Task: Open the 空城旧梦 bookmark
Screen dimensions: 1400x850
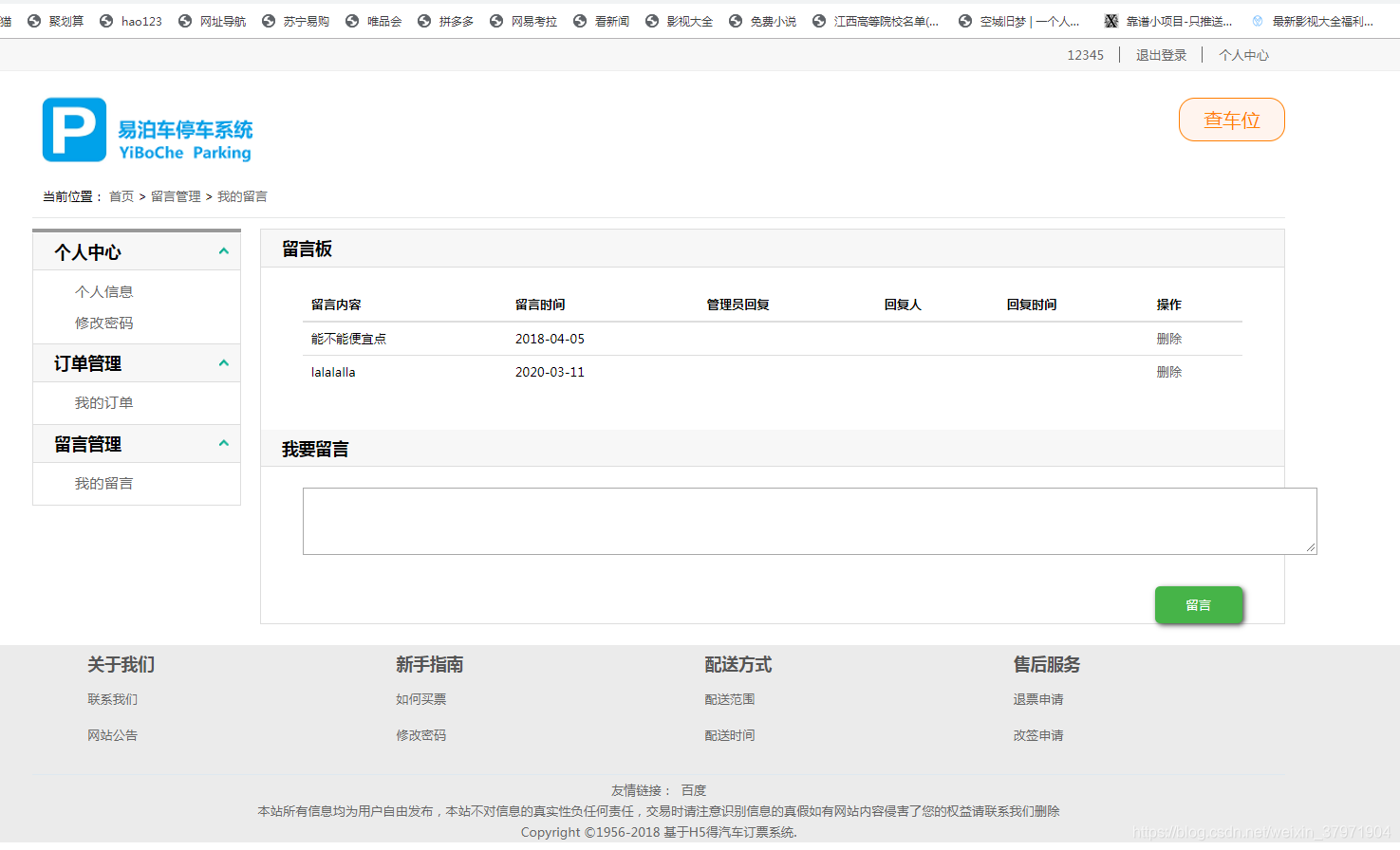Action: pos(1019,21)
